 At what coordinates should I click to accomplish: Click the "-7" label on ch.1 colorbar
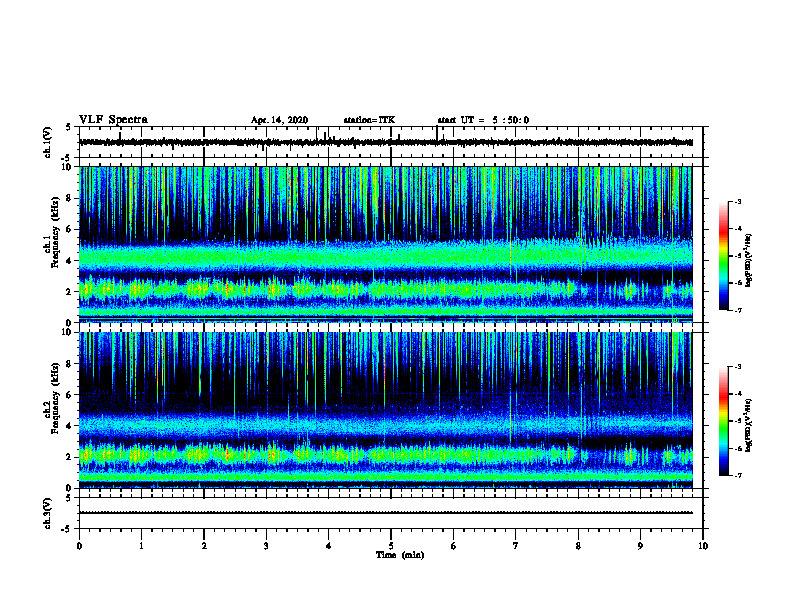click(x=737, y=310)
